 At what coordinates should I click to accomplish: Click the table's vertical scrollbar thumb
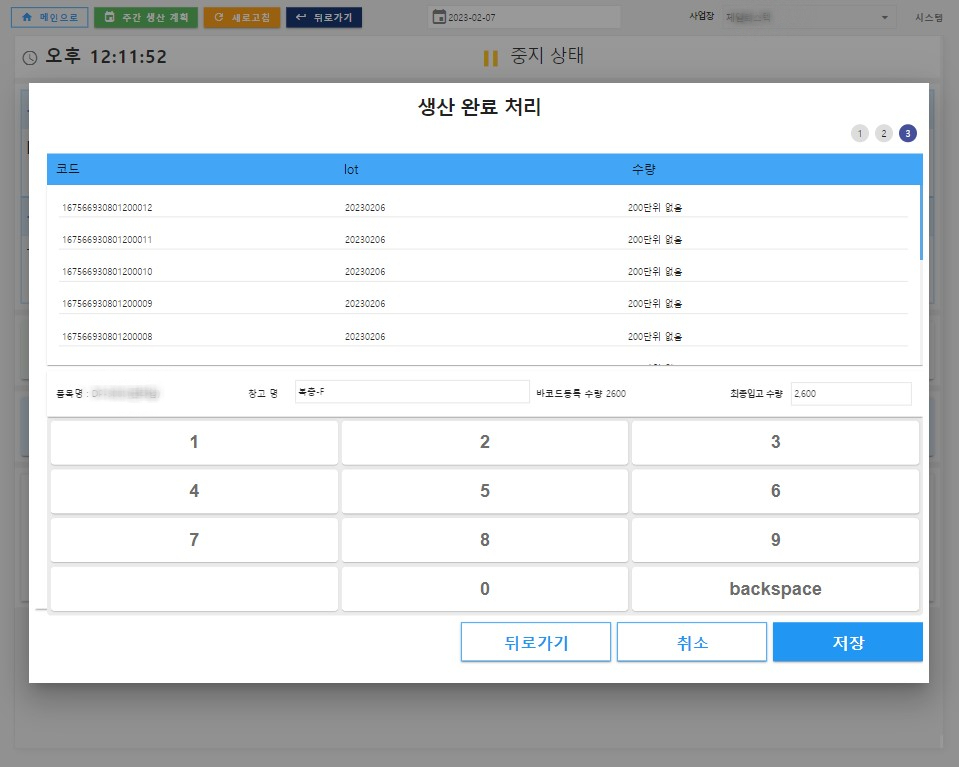pyautogui.click(x=920, y=223)
